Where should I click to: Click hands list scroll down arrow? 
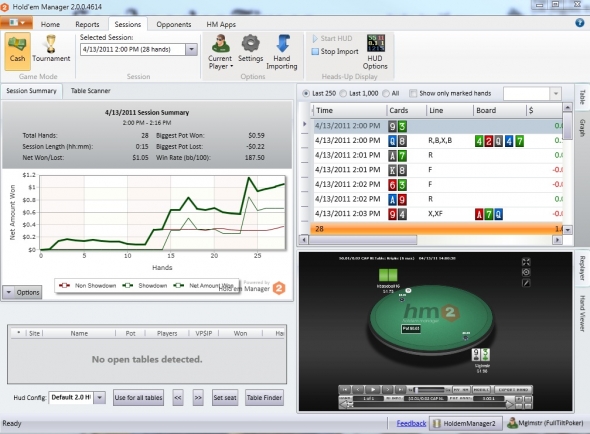click(x=568, y=229)
